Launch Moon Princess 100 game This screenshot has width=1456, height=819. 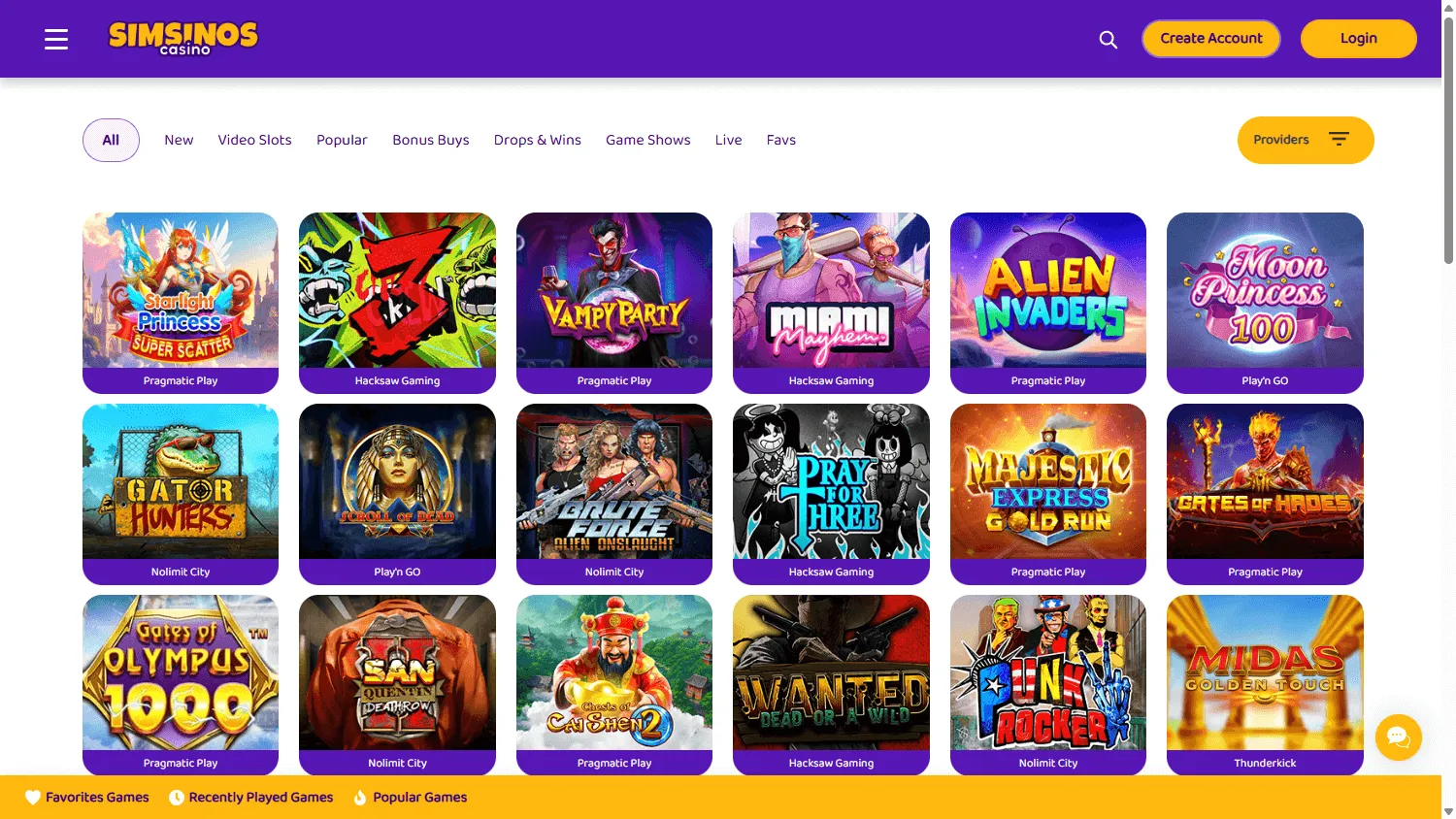1265,303
